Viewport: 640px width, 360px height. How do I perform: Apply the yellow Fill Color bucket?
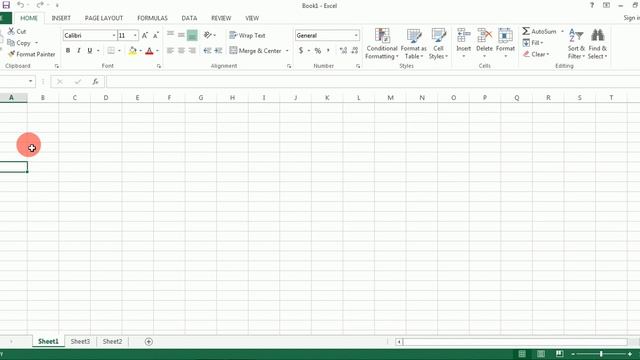[133, 51]
